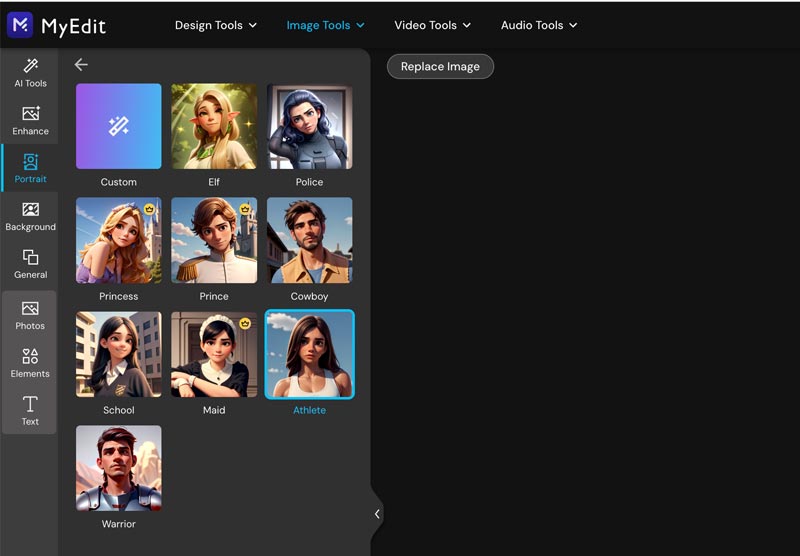Click the crown badge on Prince

(245, 209)
